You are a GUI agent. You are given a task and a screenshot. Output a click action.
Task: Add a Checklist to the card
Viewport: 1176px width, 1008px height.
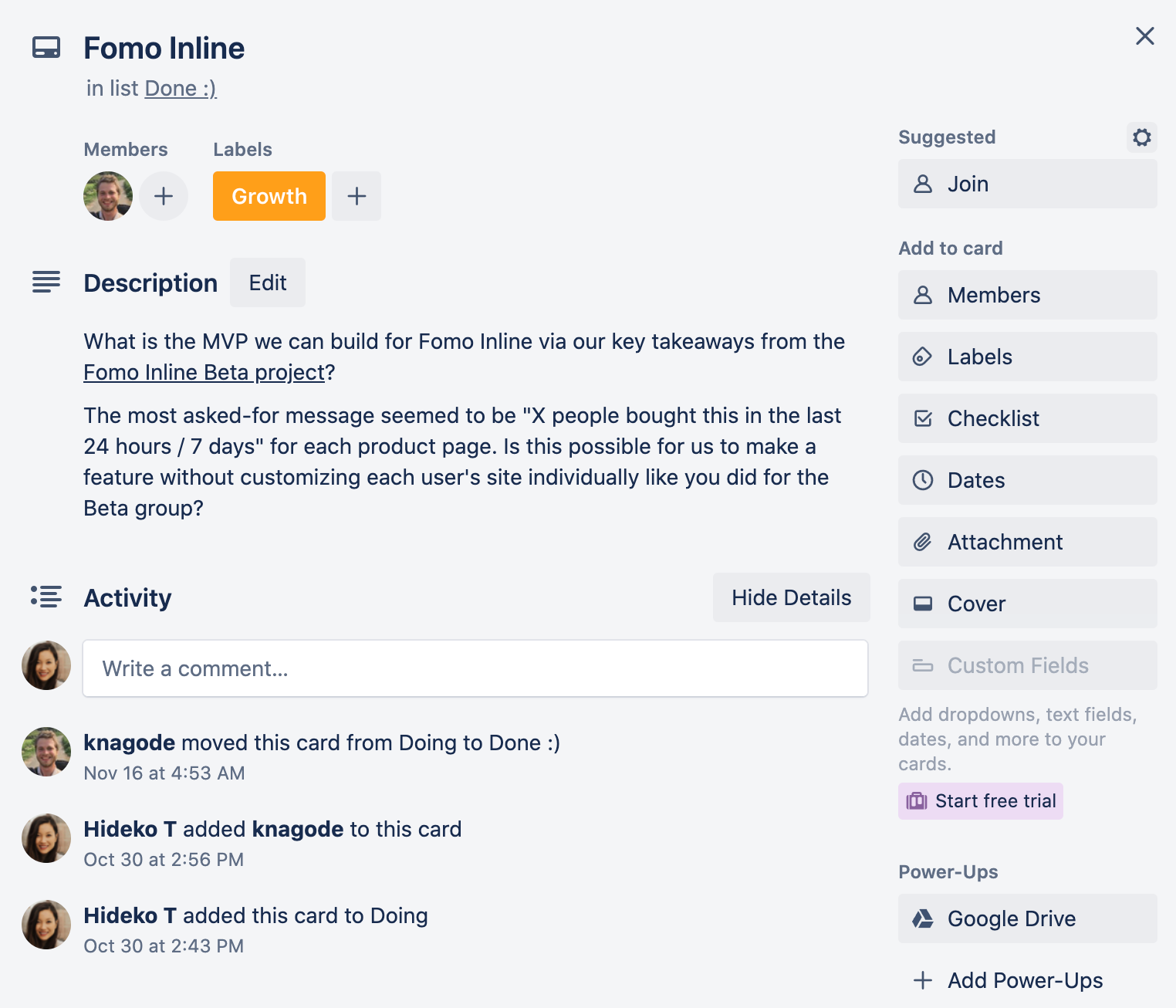[1028, 418]
